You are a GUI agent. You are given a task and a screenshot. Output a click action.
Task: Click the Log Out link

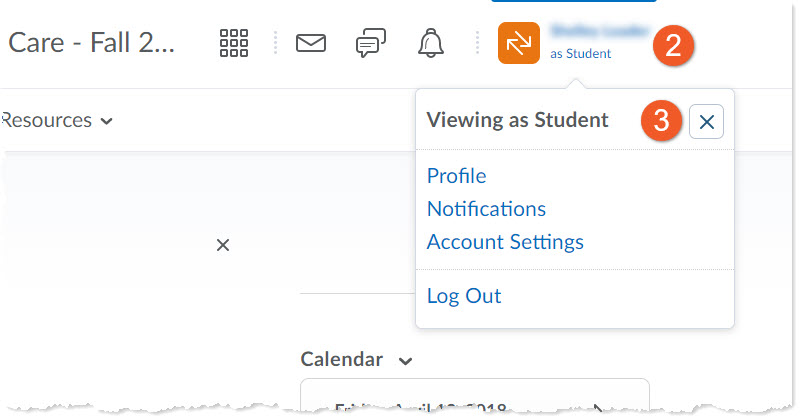tap(464, 296)
